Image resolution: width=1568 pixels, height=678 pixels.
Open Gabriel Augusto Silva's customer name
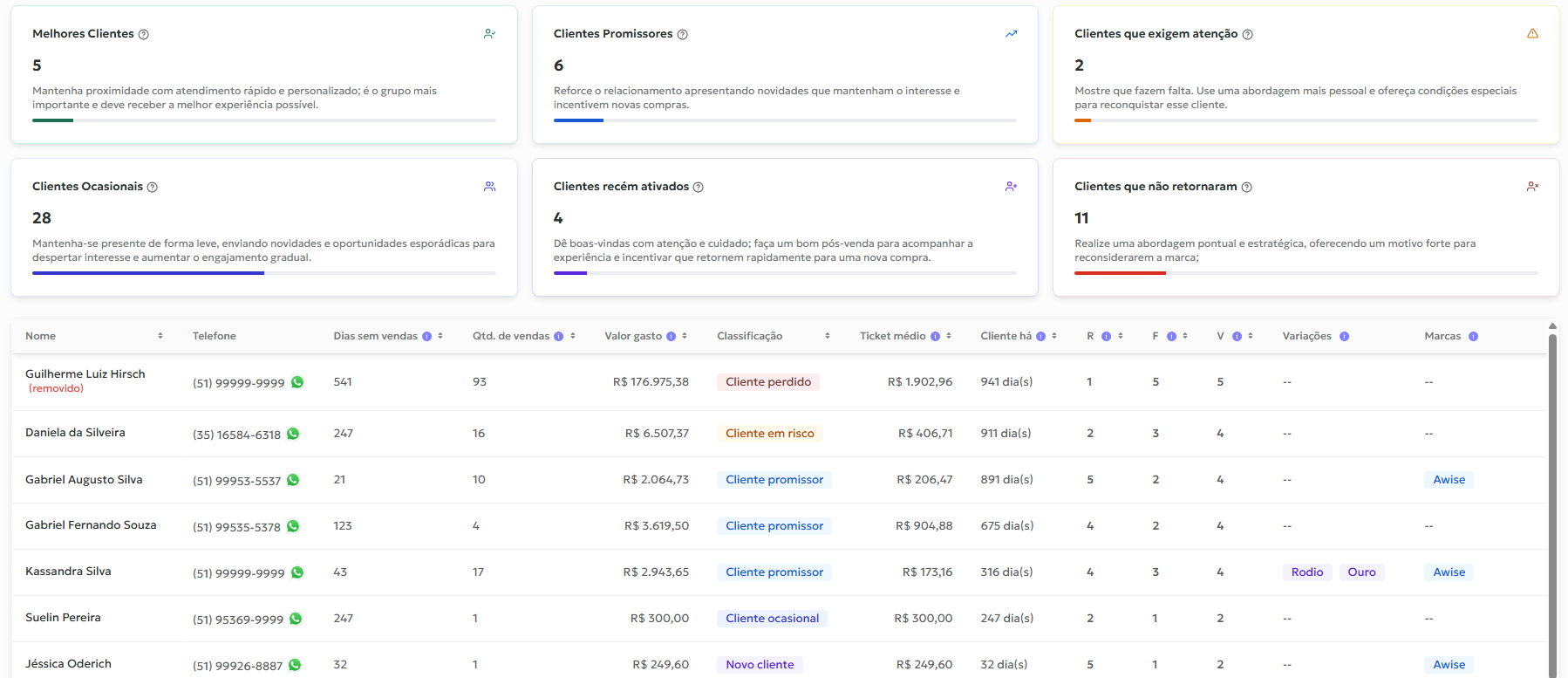coord(84,480)
